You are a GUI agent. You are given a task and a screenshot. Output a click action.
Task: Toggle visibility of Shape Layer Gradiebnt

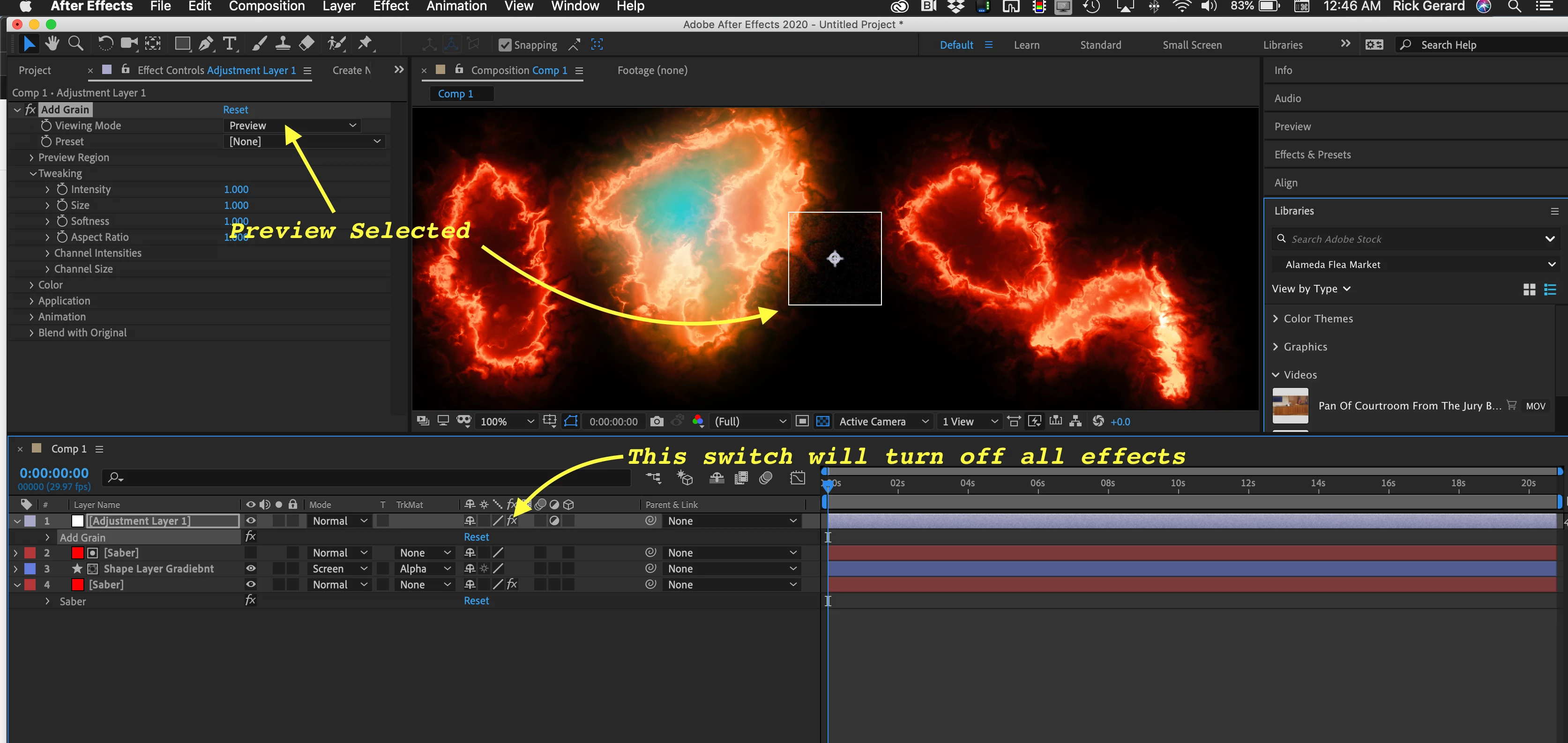pyautogui.click(x=250, y=568)
